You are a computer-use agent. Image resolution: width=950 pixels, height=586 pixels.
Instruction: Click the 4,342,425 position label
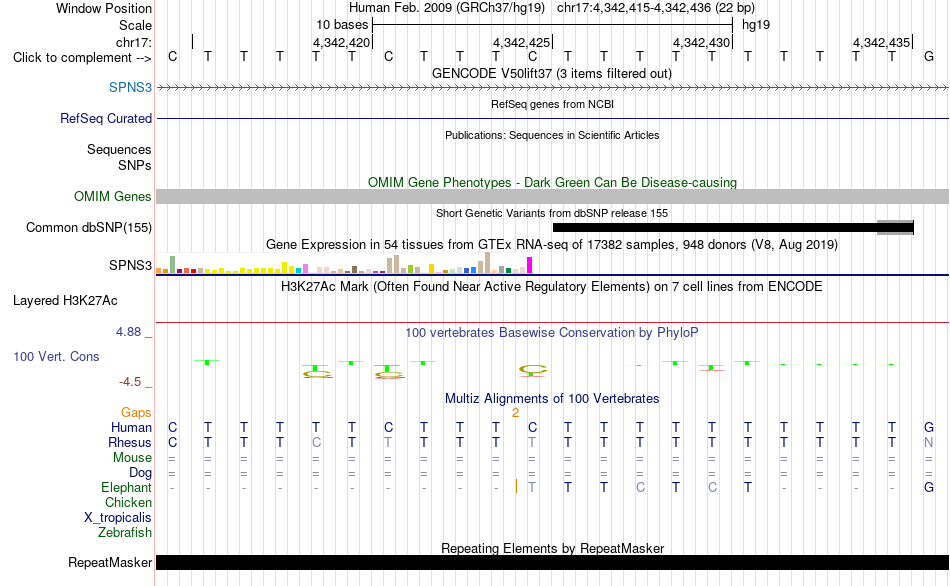tap(521, 42)
